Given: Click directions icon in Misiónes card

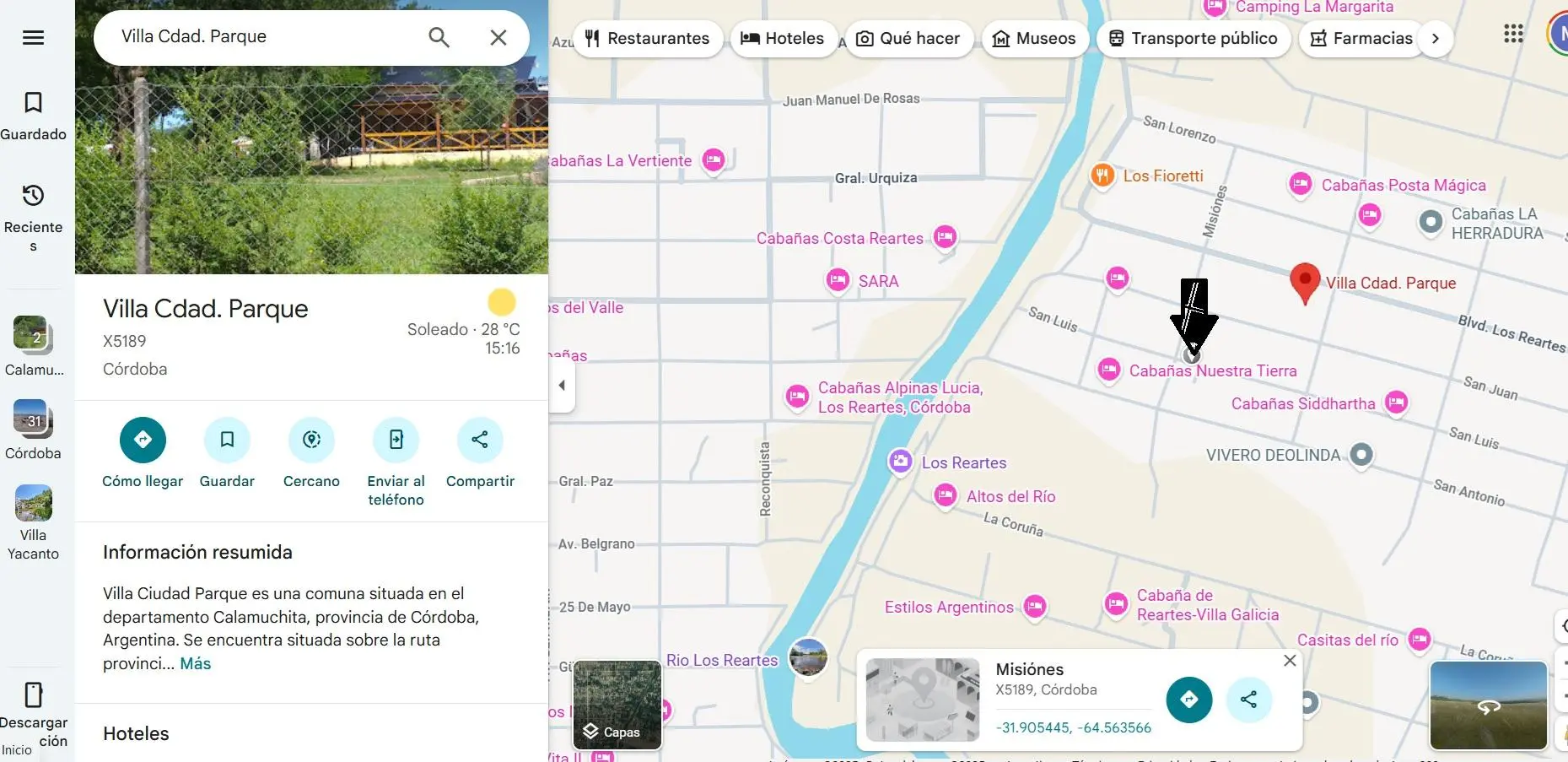Looking at the screenshot, I should [x=1189, y=700].
